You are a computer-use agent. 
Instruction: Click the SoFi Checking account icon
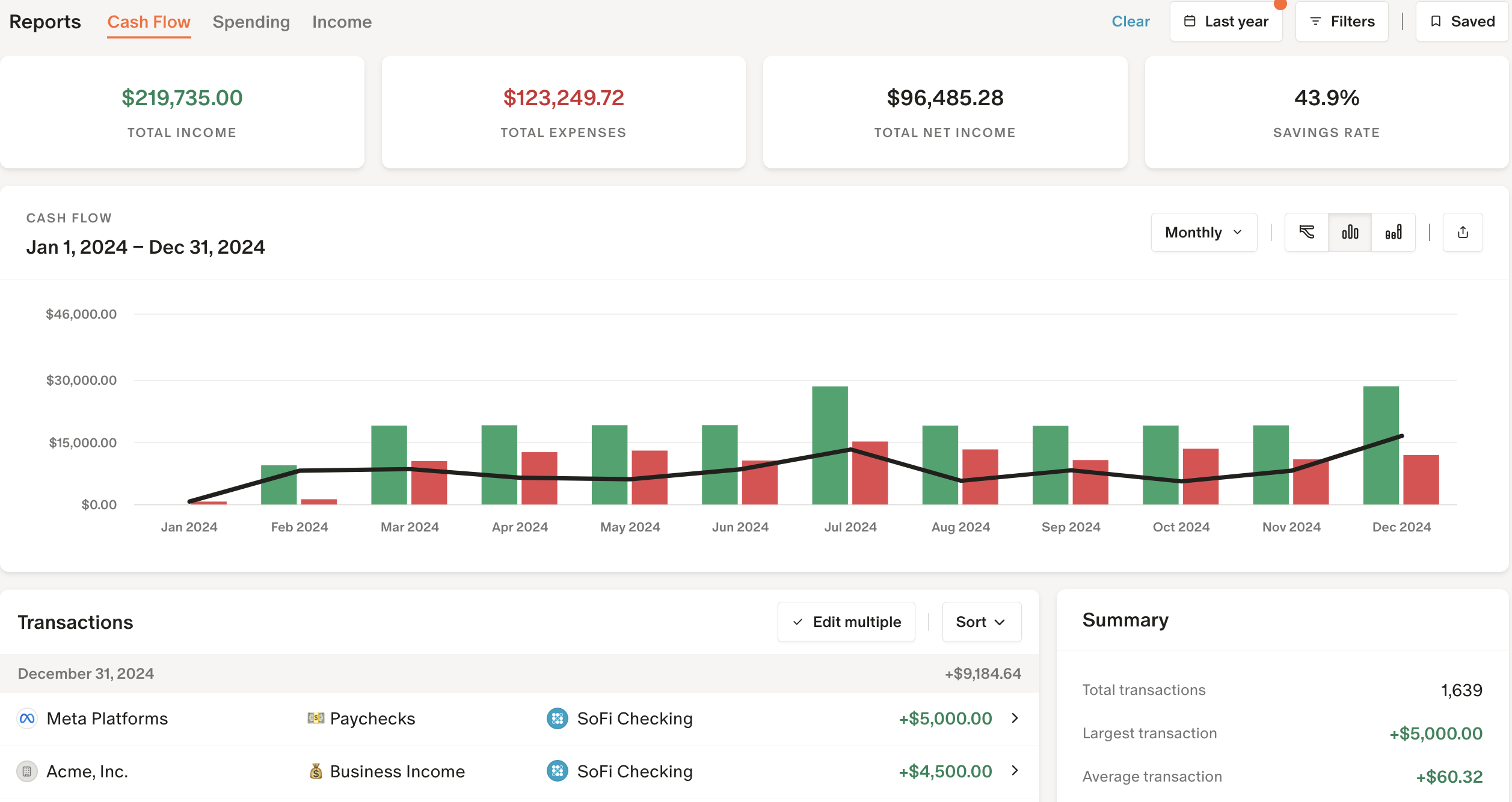pos(559,718)
